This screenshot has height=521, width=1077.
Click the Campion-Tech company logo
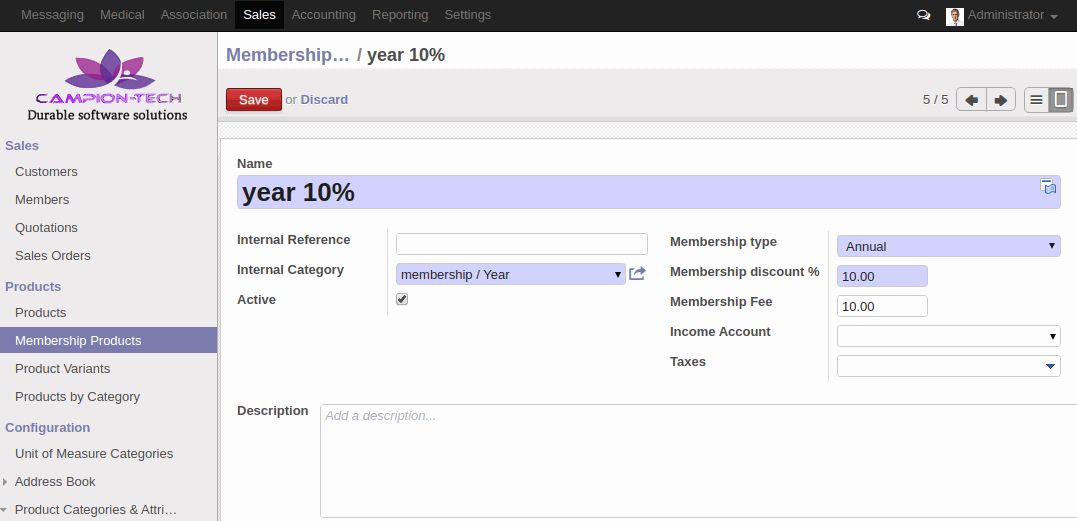108,85
